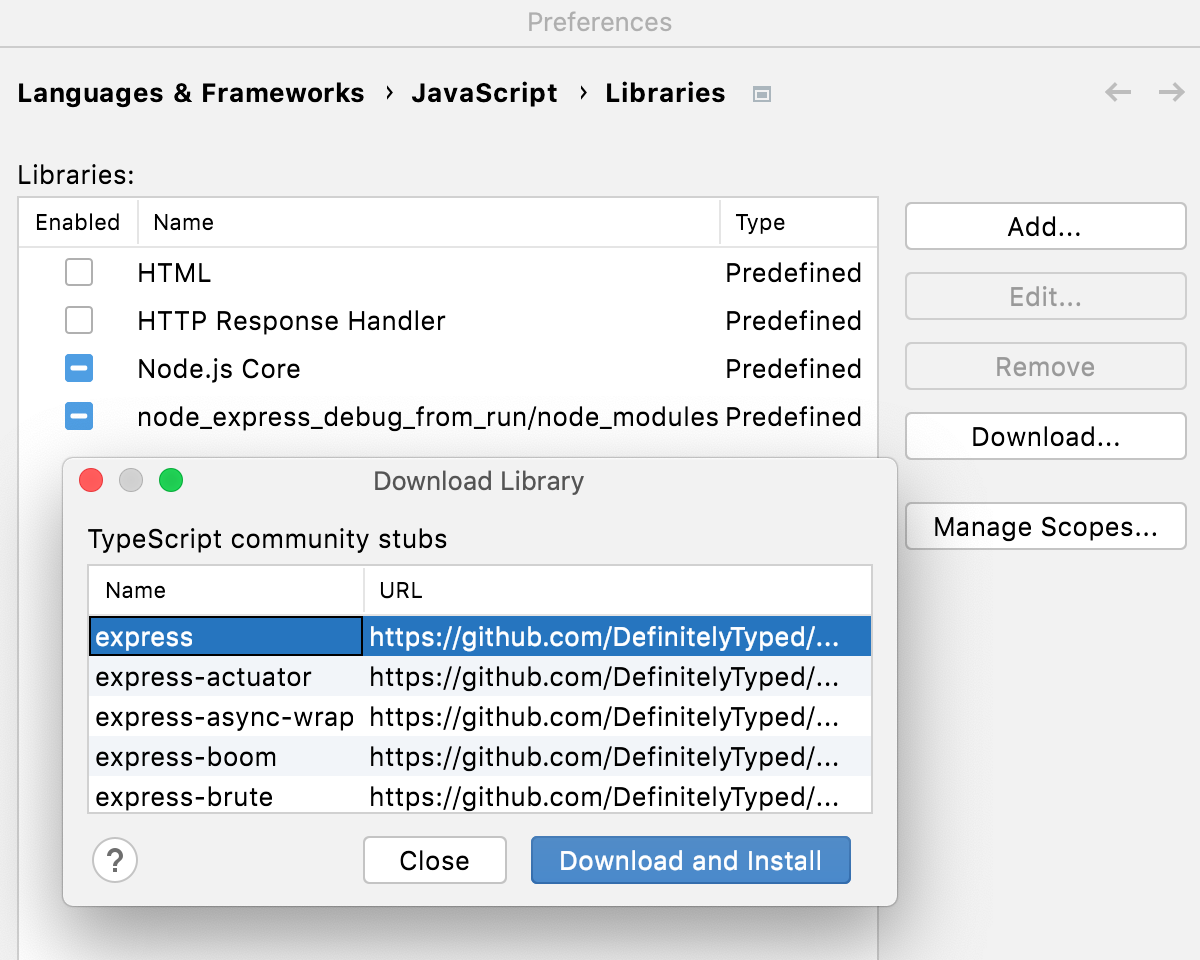Image resolution: width=1200 pixels, height=960 pixels.
Task: Close the Download Library dialog
Action: [434, 860]
